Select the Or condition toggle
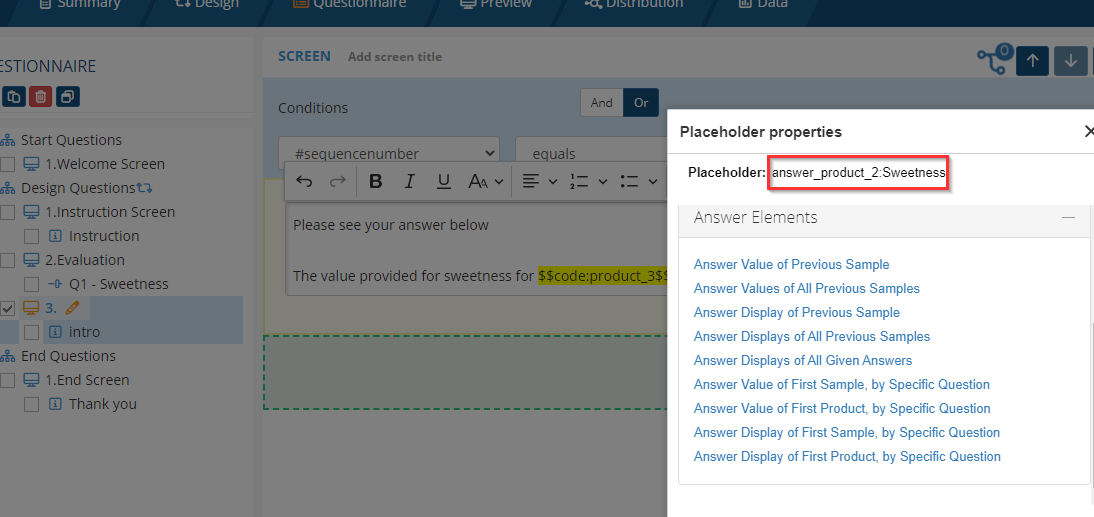 click(641, 103)
